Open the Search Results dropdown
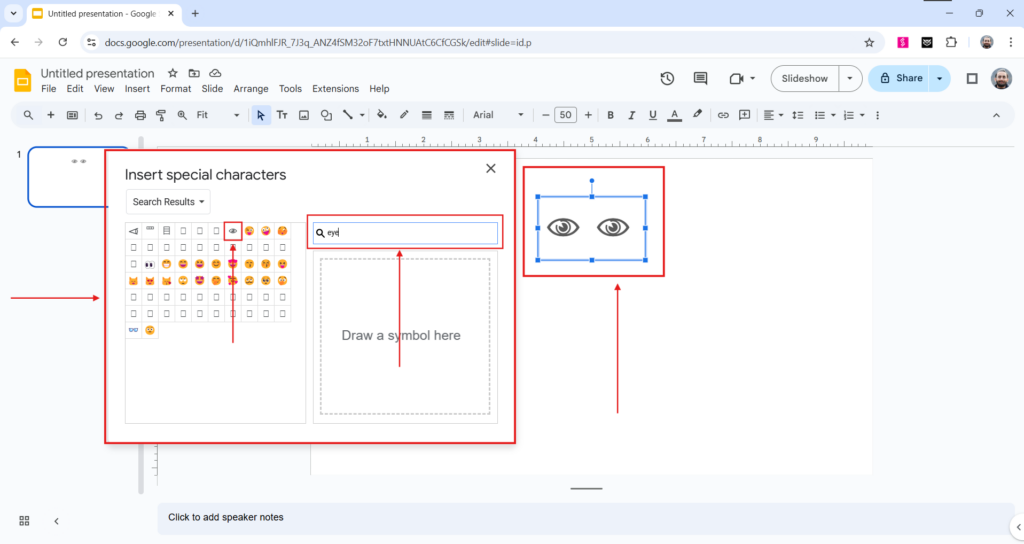 coord(168,202)
